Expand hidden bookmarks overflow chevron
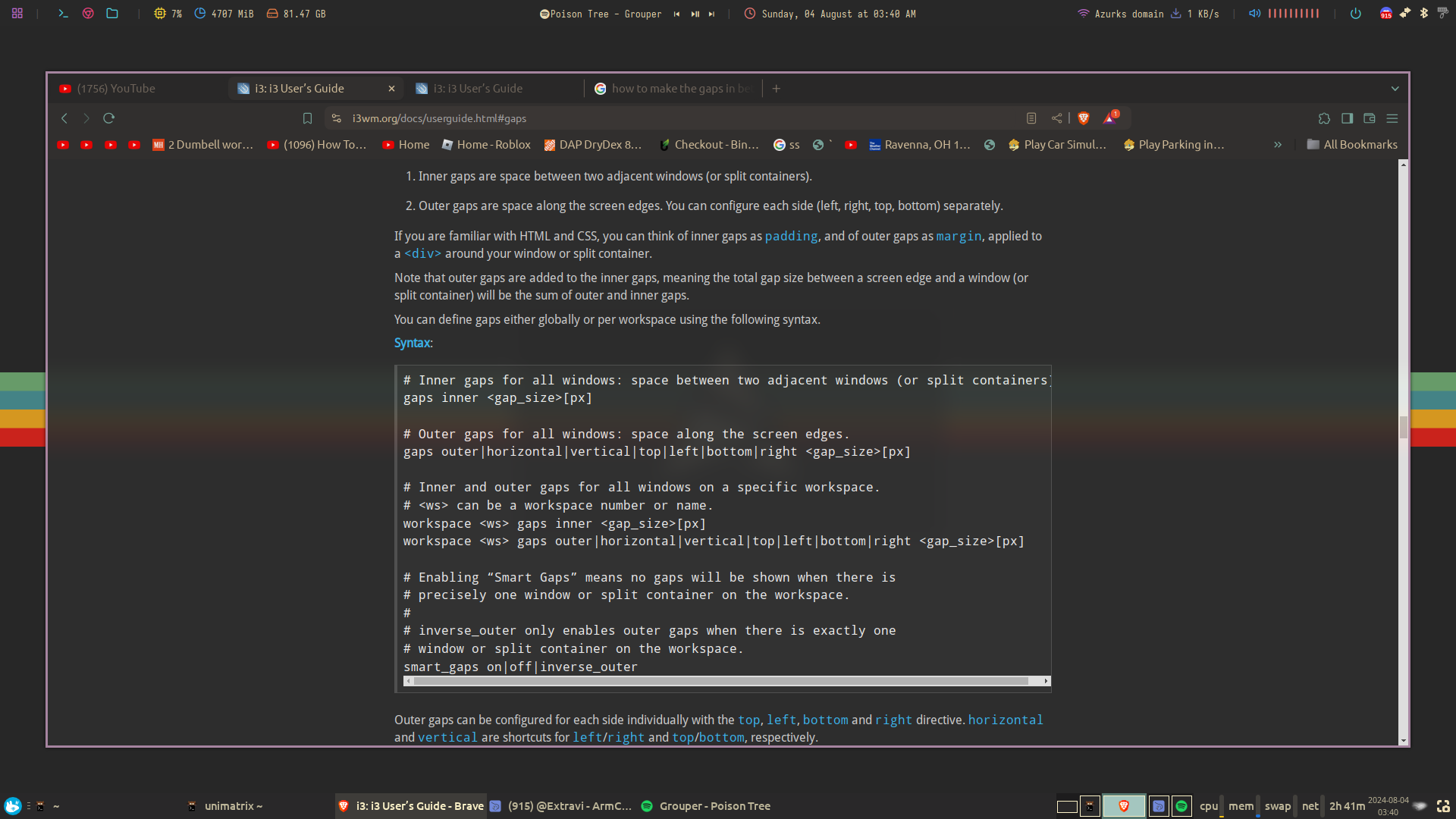Viewport: 1456px width, 819px height. 1278,145
